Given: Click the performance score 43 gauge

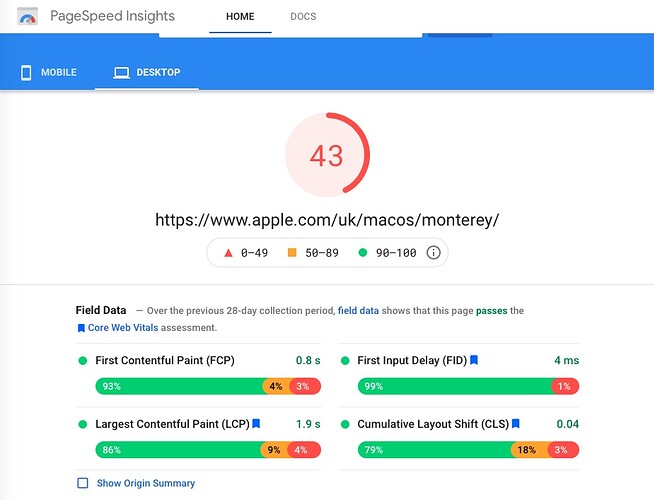Looking at the screenshot, I should (327, 155).
